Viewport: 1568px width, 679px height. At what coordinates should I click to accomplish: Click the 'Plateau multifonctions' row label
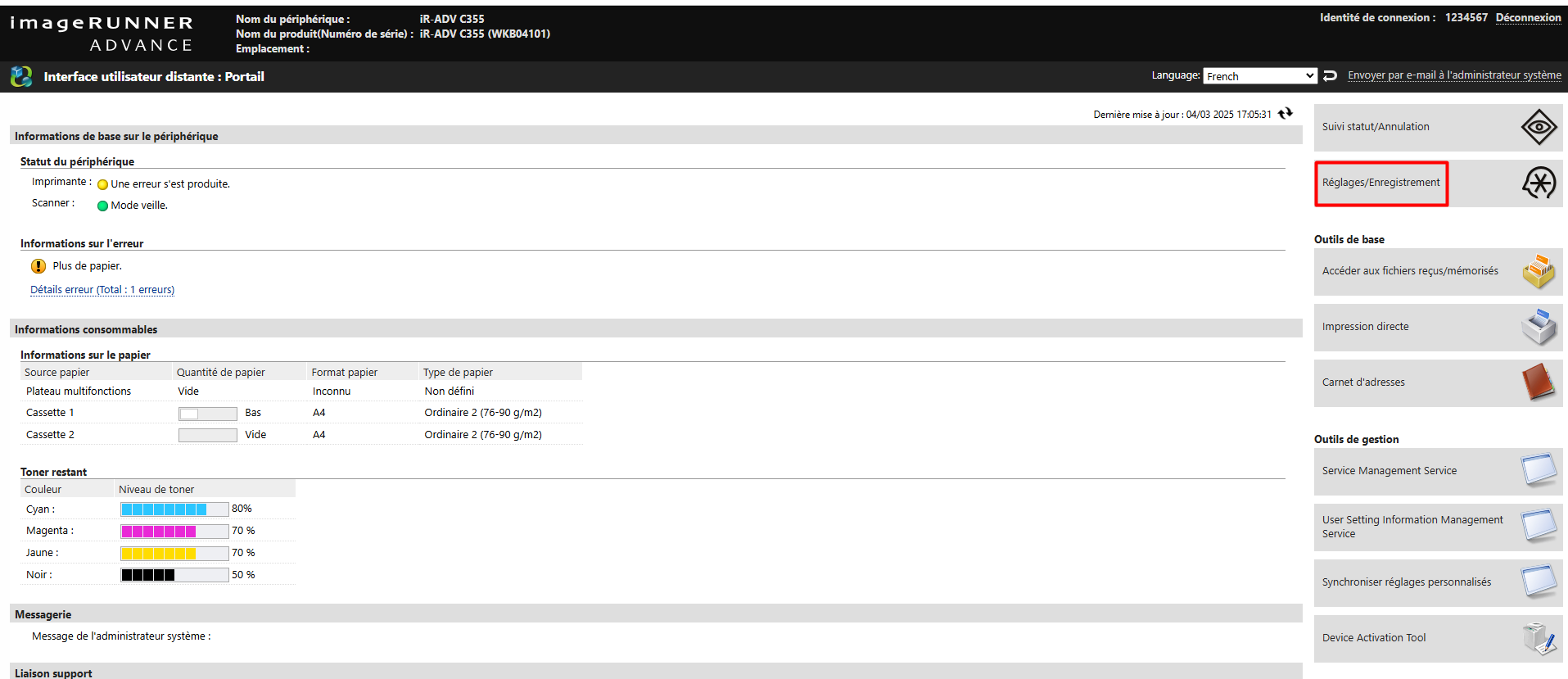click(79, 392)
